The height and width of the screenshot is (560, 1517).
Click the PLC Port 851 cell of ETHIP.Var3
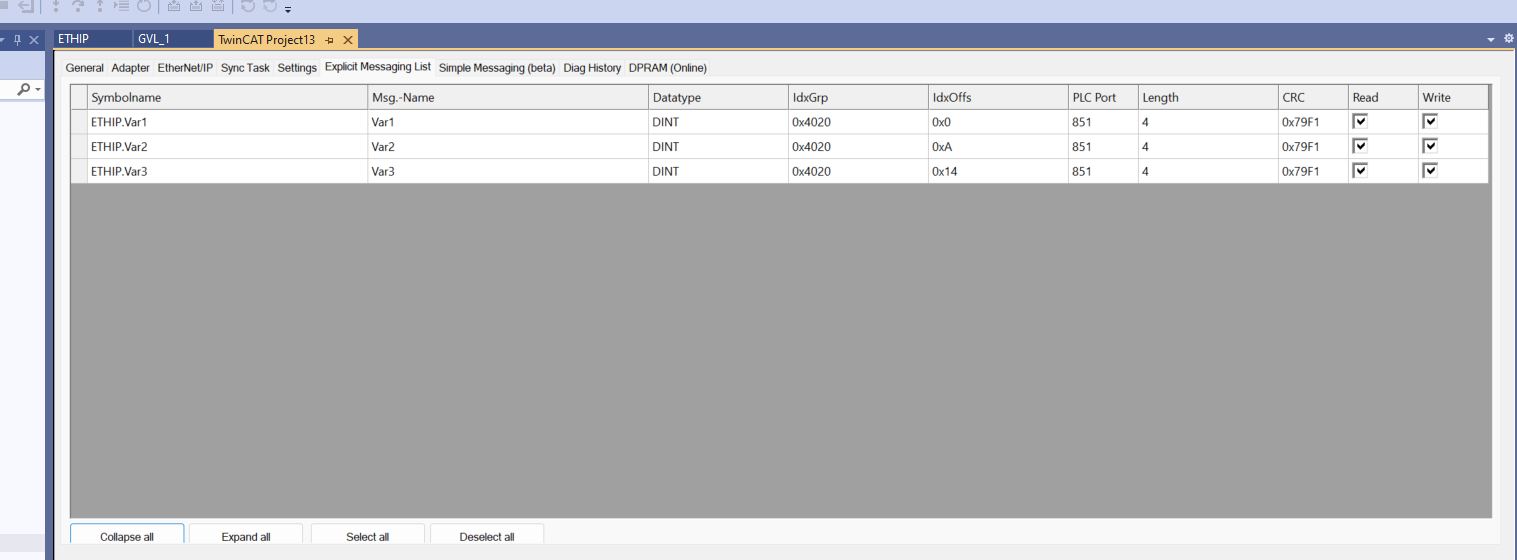[1102, 171]
